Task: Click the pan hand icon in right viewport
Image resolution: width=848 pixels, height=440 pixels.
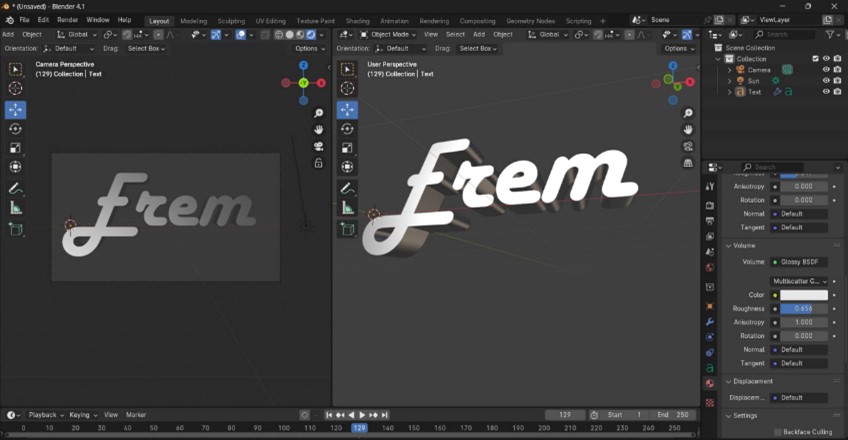Action: pyautogui.click(x=688, y=130)
